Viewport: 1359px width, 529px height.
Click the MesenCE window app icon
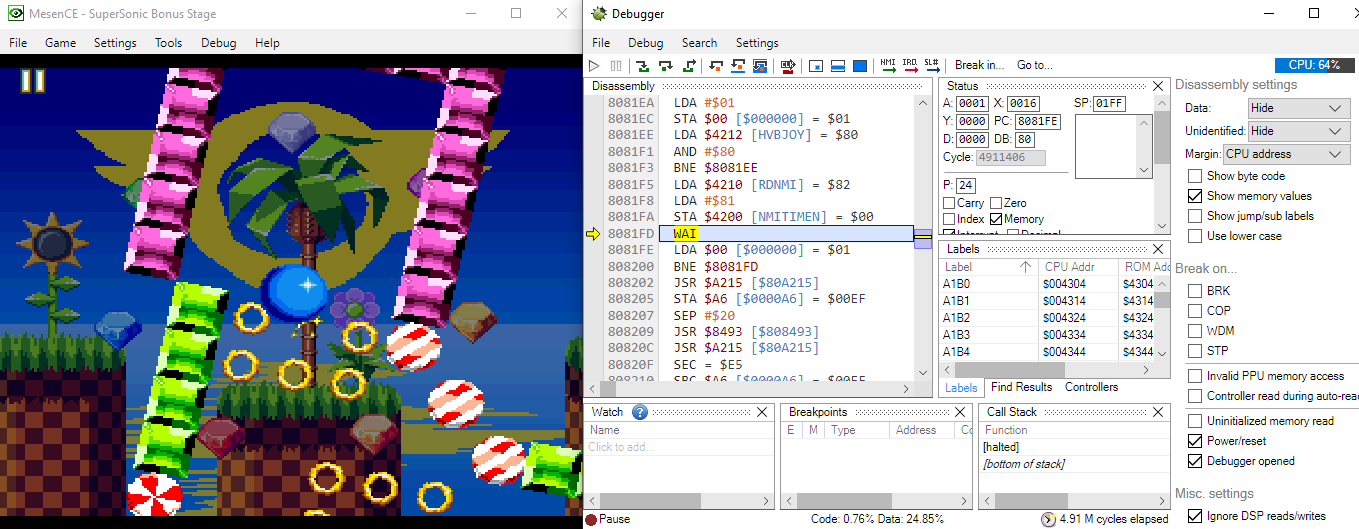click(17, 14)
